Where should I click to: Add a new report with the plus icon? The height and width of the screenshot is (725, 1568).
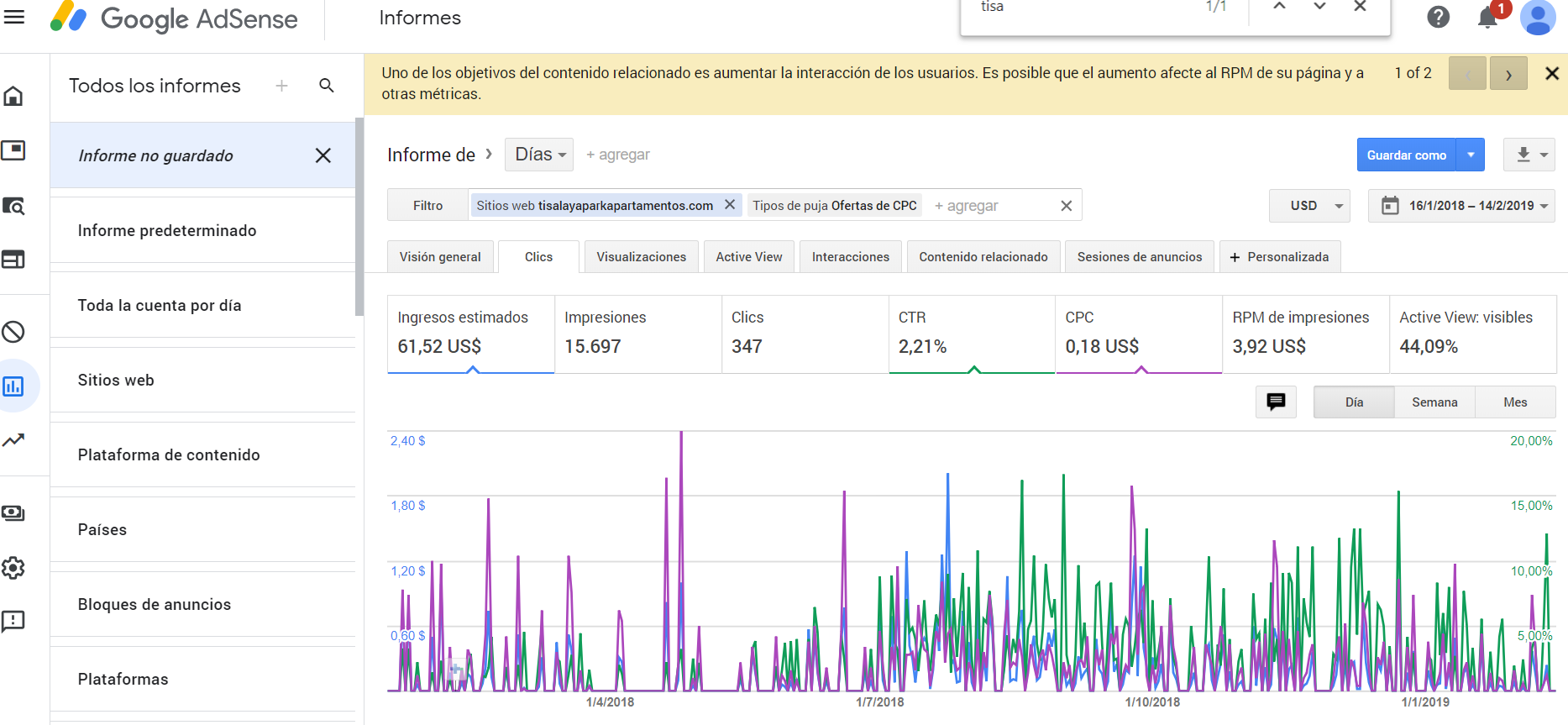282,86
